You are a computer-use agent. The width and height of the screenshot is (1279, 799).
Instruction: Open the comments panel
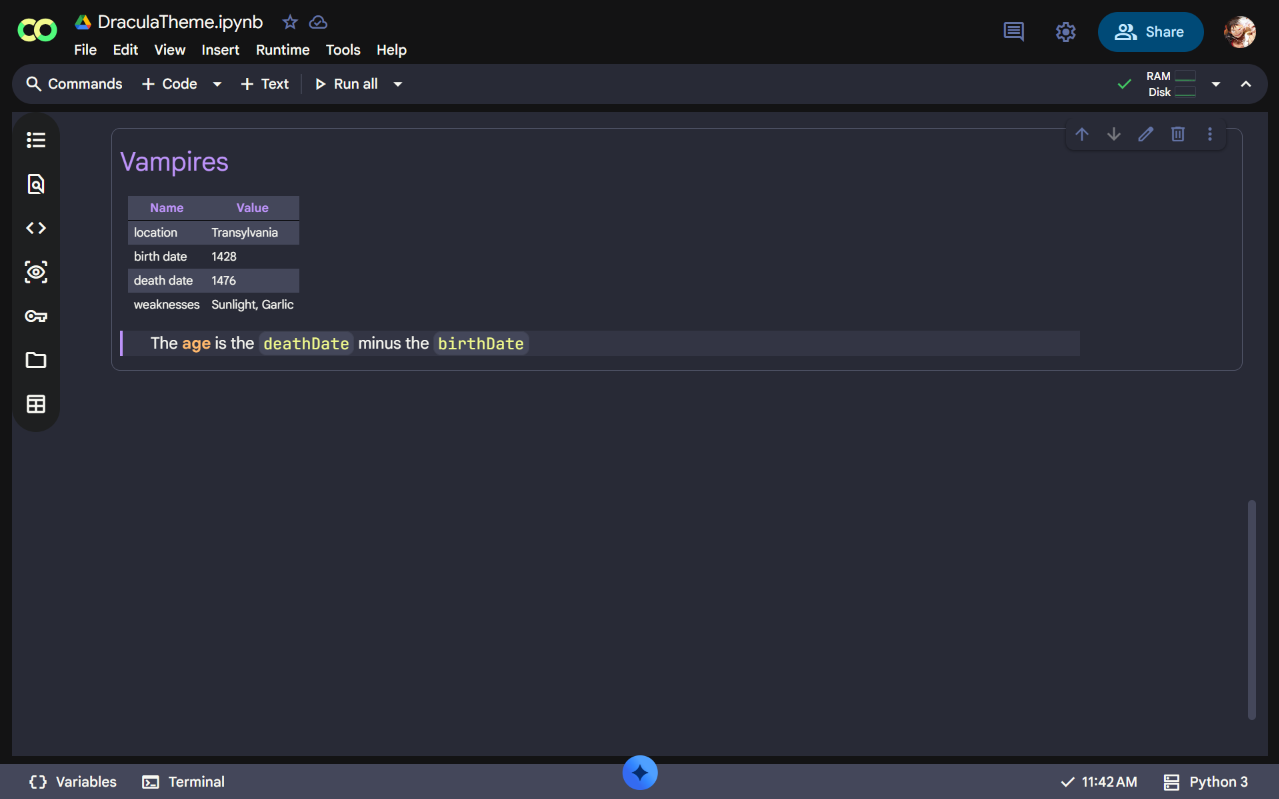(1014, 32)
